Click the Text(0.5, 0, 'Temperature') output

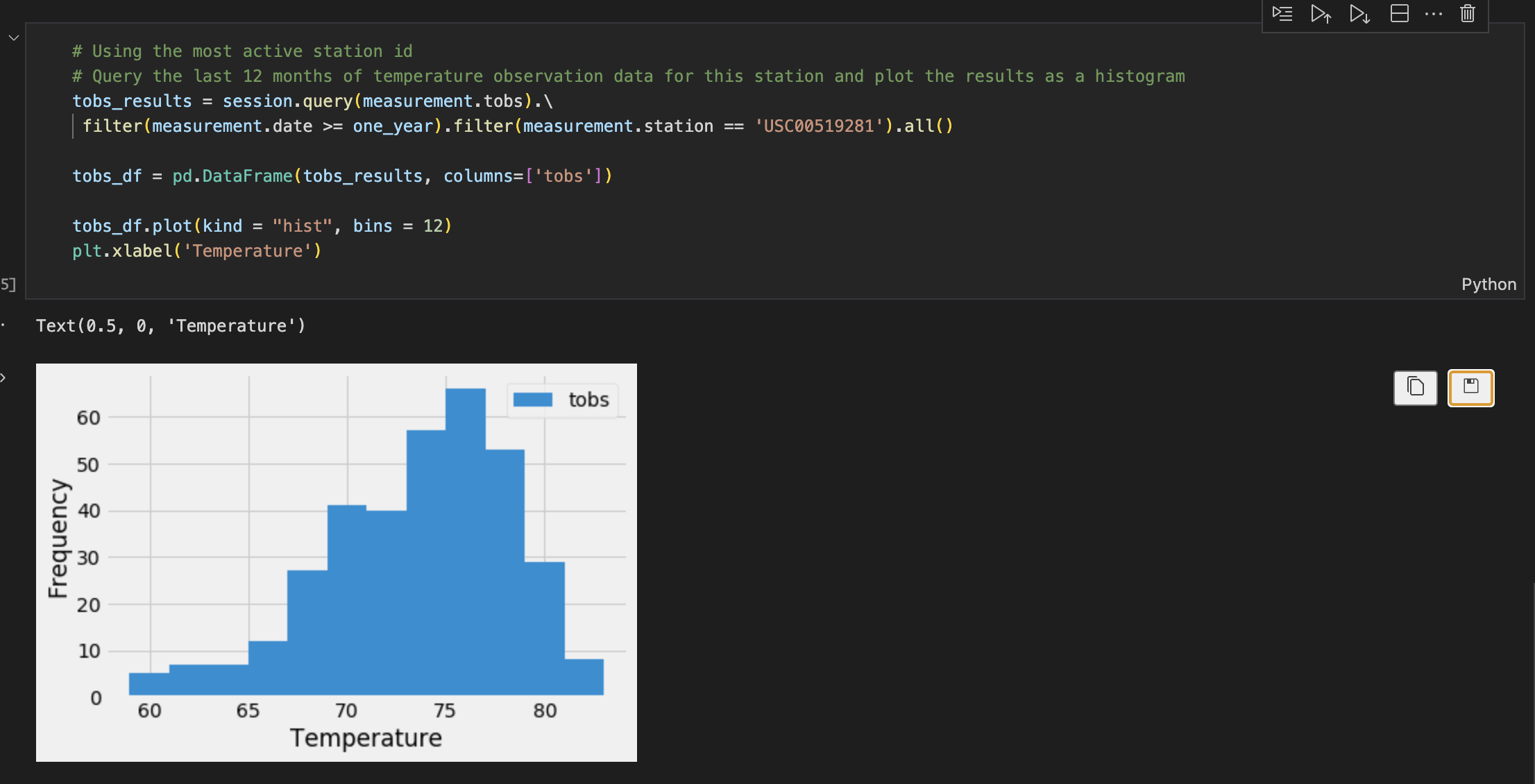171,326
